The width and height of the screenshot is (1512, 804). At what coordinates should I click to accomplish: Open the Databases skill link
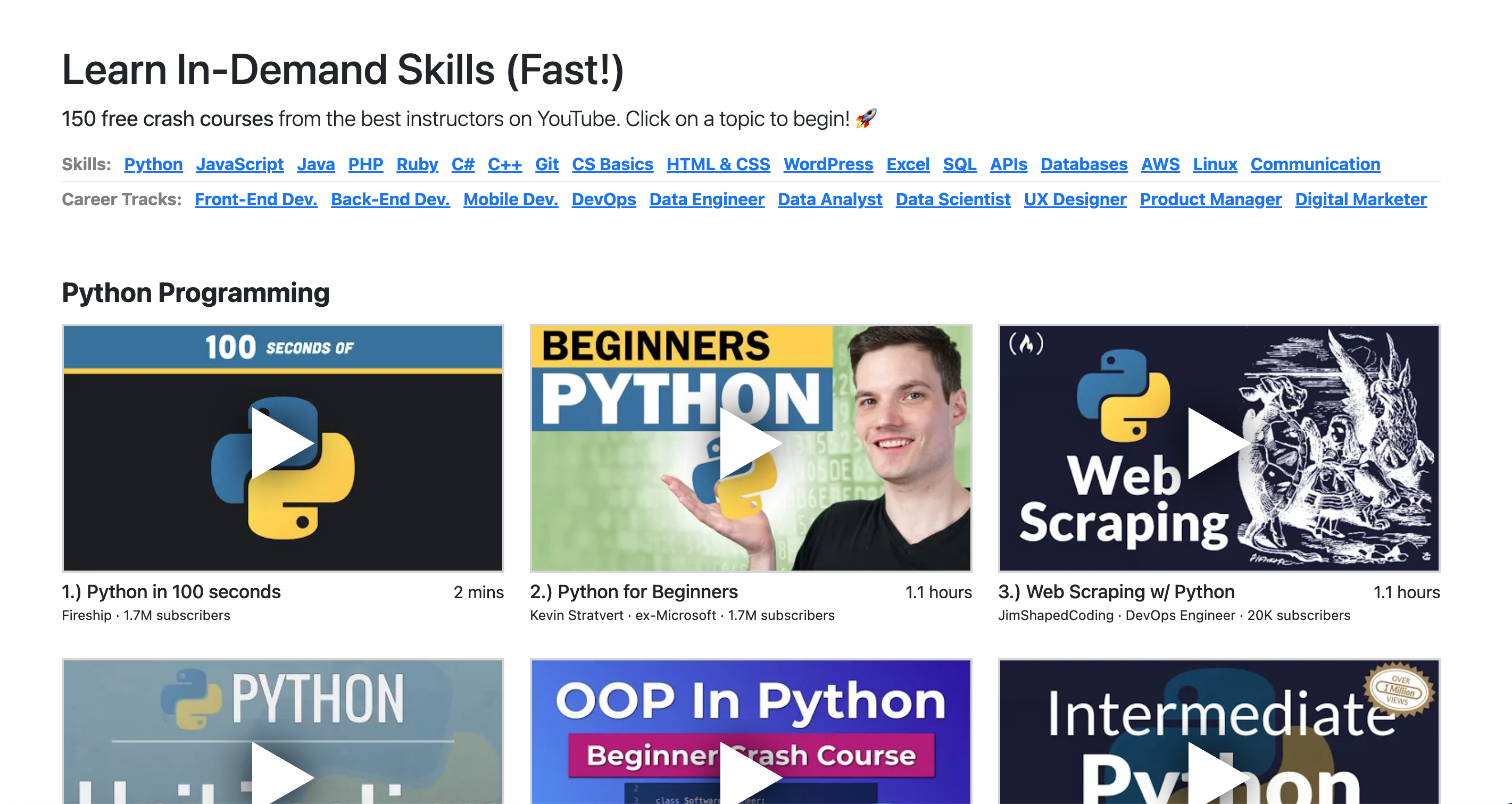(1084, 164)
